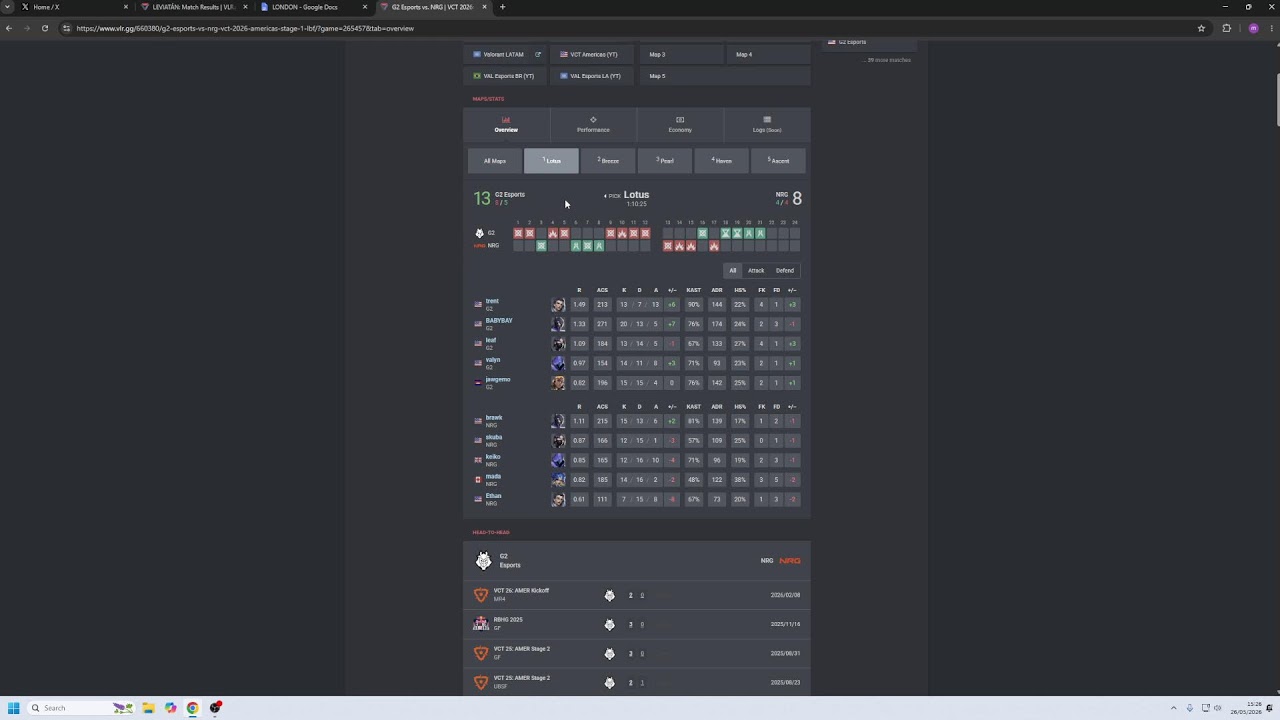
Task: Click BABYBAY's agent portrait icon
Action: [x=558, y=324]
